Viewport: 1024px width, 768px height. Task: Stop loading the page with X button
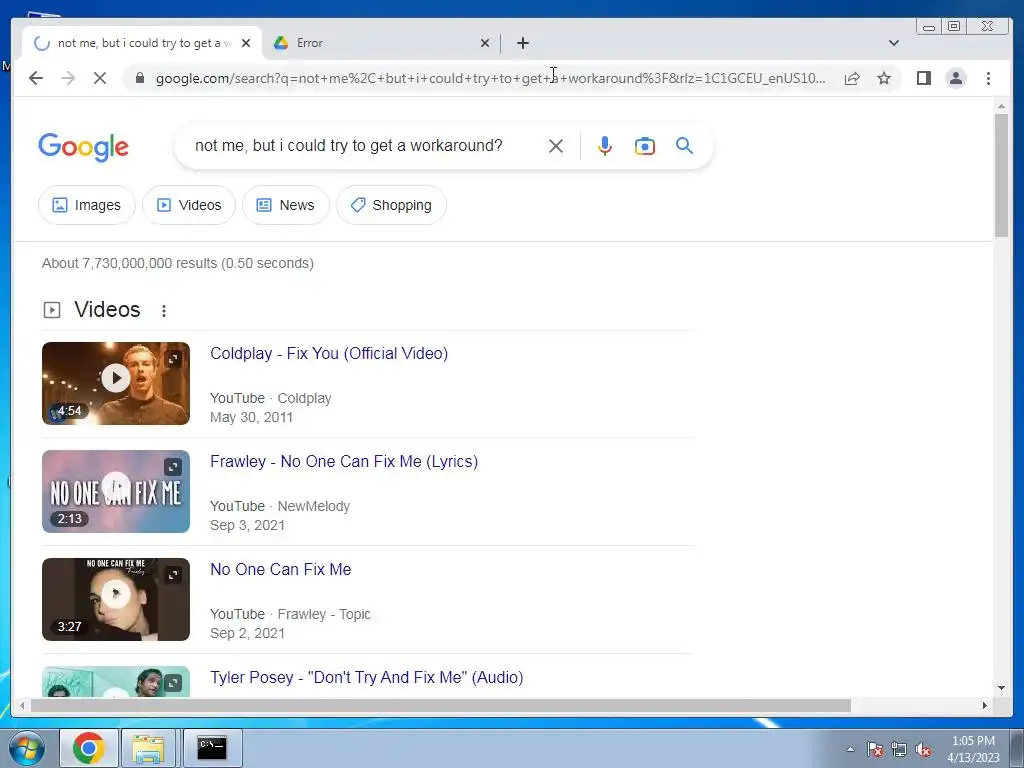(100, 78)
